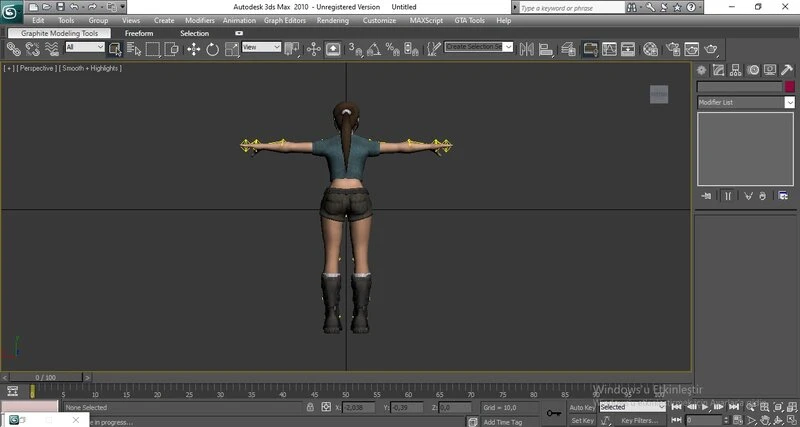
Task: Open the key mode Selected dropdown
Action: pyautogui.click(x=633, y=407)
